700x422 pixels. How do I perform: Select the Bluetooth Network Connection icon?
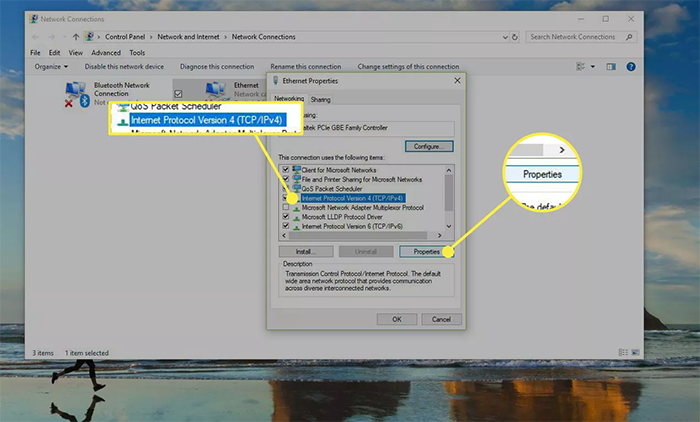click(x=76, y=94)
